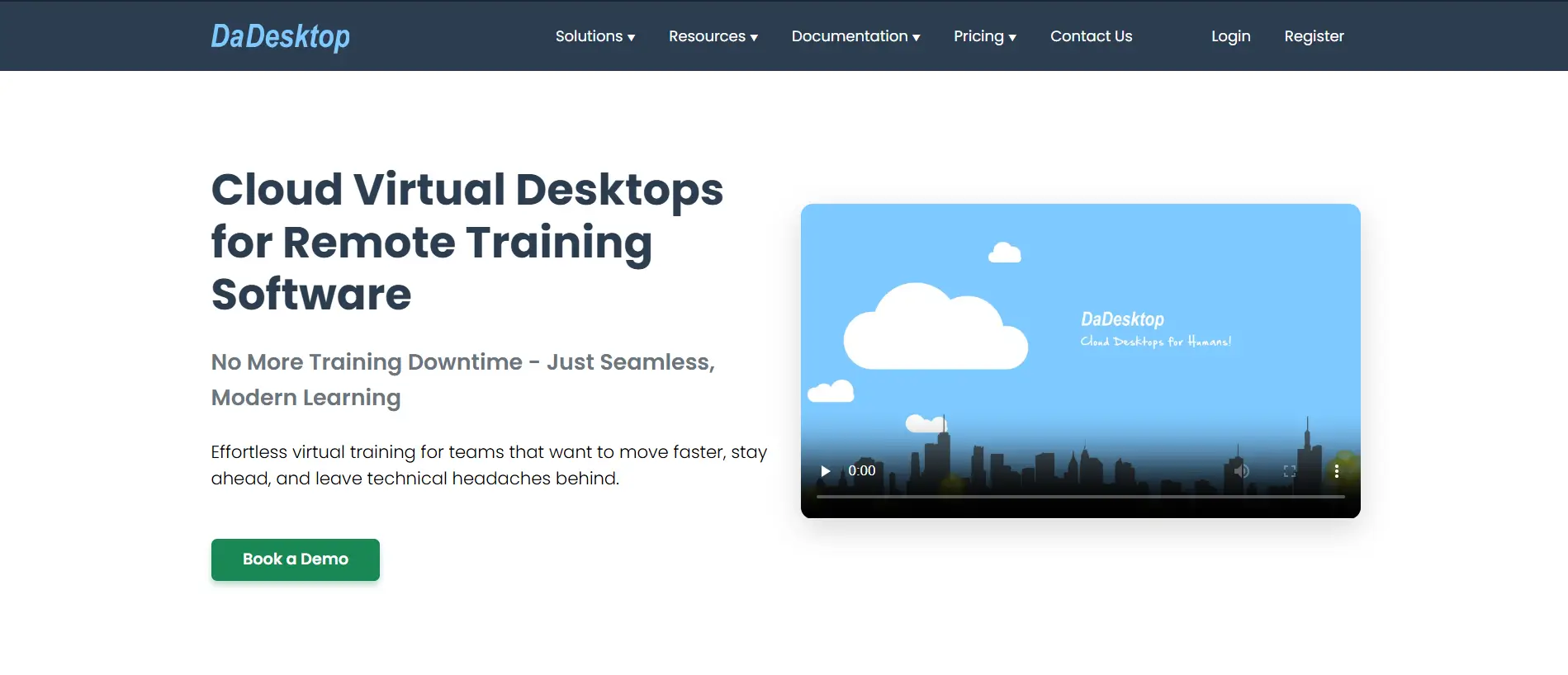Click the paragraph Effortless virtual training
Screen dimensions: 1568x675
489,465
